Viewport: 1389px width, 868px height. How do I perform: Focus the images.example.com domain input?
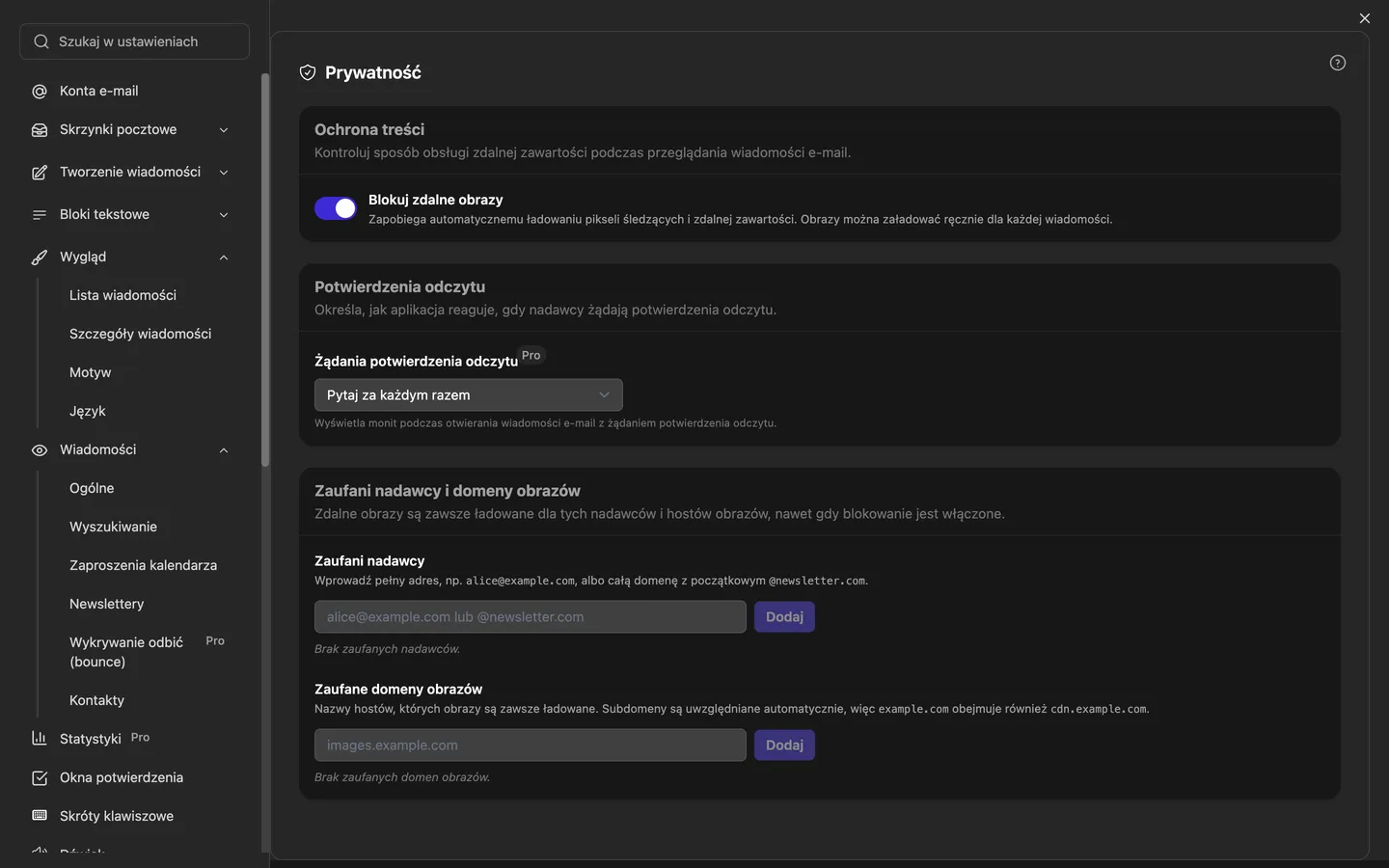click(531, 746)
